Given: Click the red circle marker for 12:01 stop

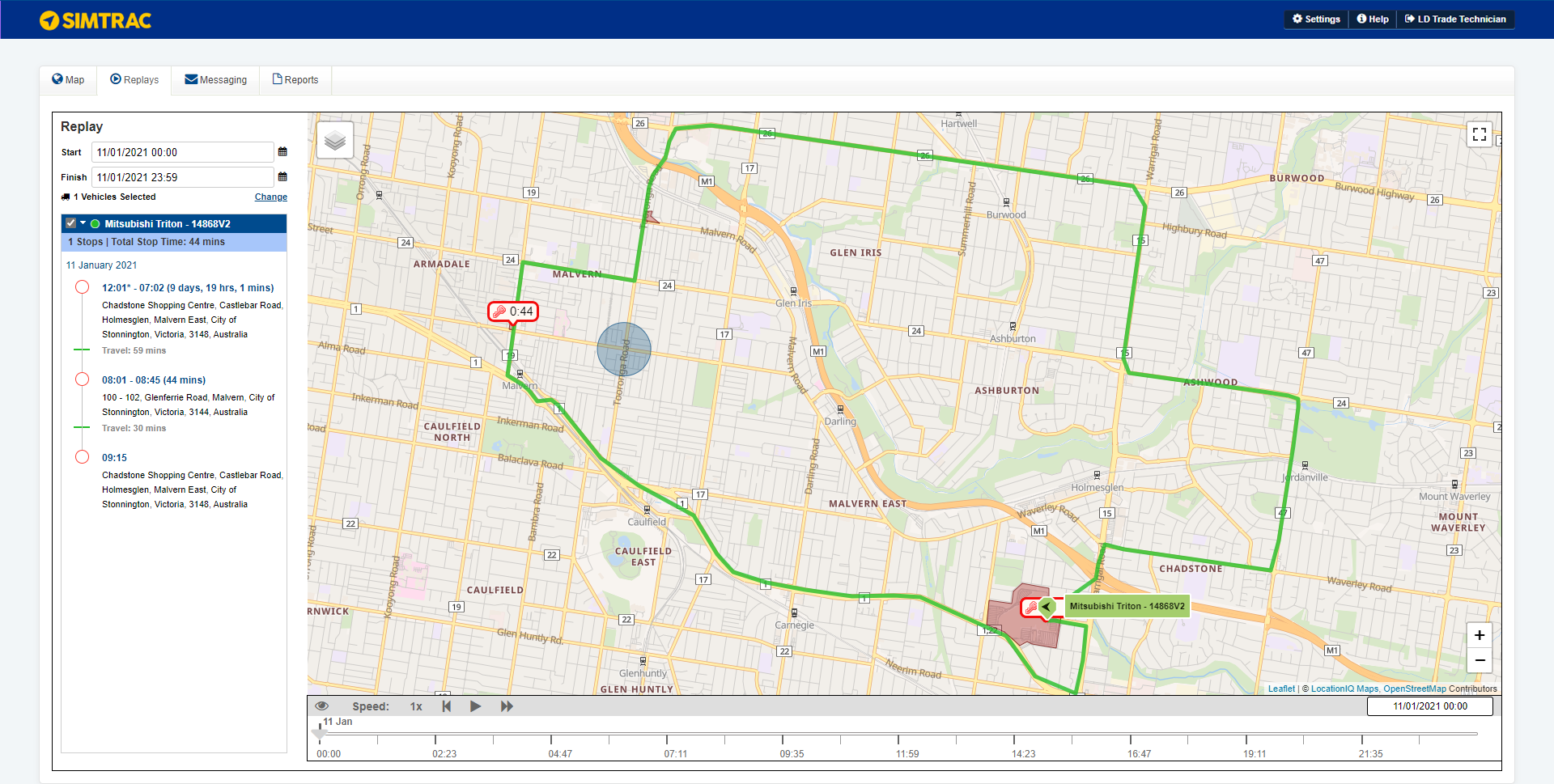Looking at the screenshot, I should click(x=82, y=287).
